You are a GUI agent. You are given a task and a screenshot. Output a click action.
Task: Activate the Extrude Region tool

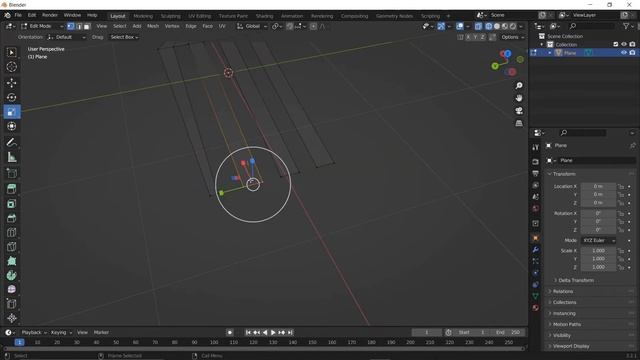(11, 189)
